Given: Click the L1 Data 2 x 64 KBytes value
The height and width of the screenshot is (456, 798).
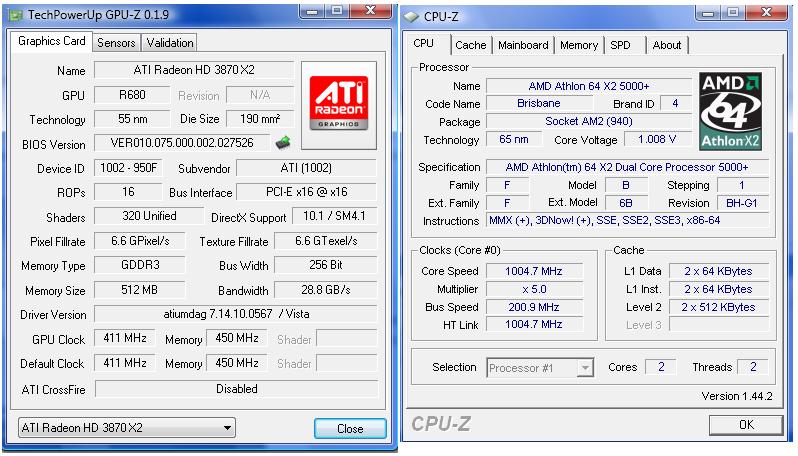Looking at the screenshot, I should point(718,271).
